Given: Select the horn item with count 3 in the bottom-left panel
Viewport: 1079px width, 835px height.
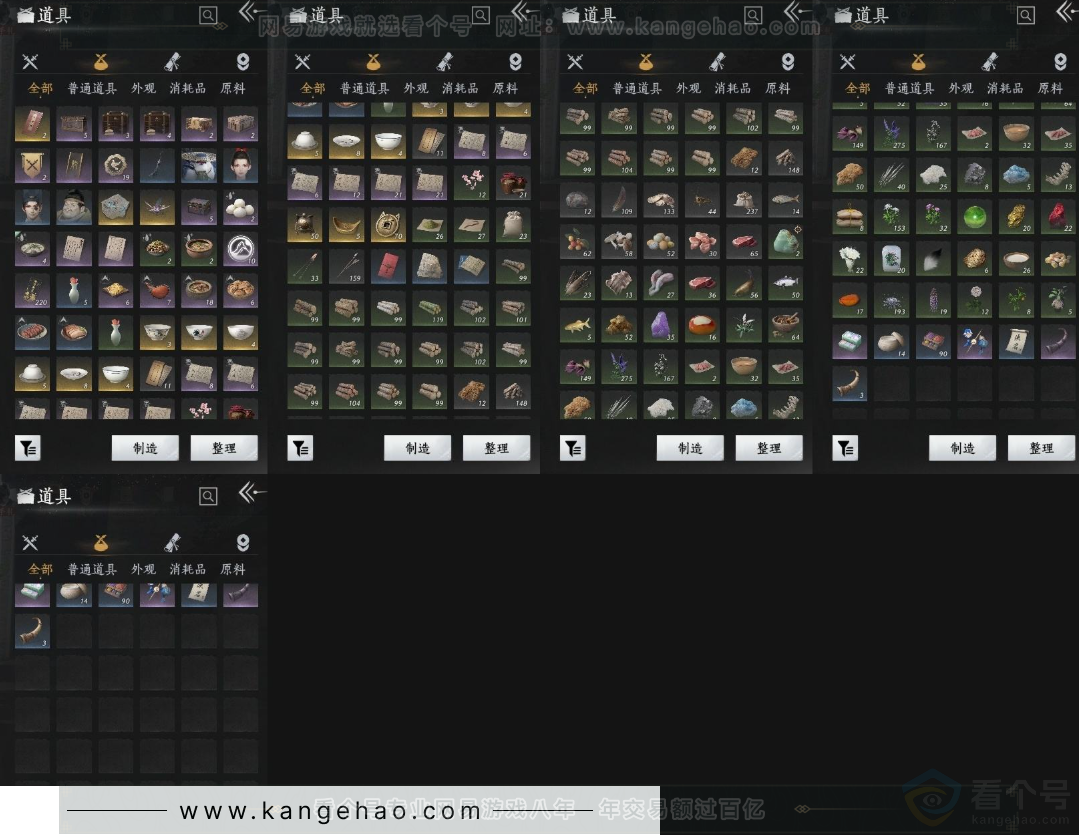Looking at the screenshot, I should coord(32,631).
